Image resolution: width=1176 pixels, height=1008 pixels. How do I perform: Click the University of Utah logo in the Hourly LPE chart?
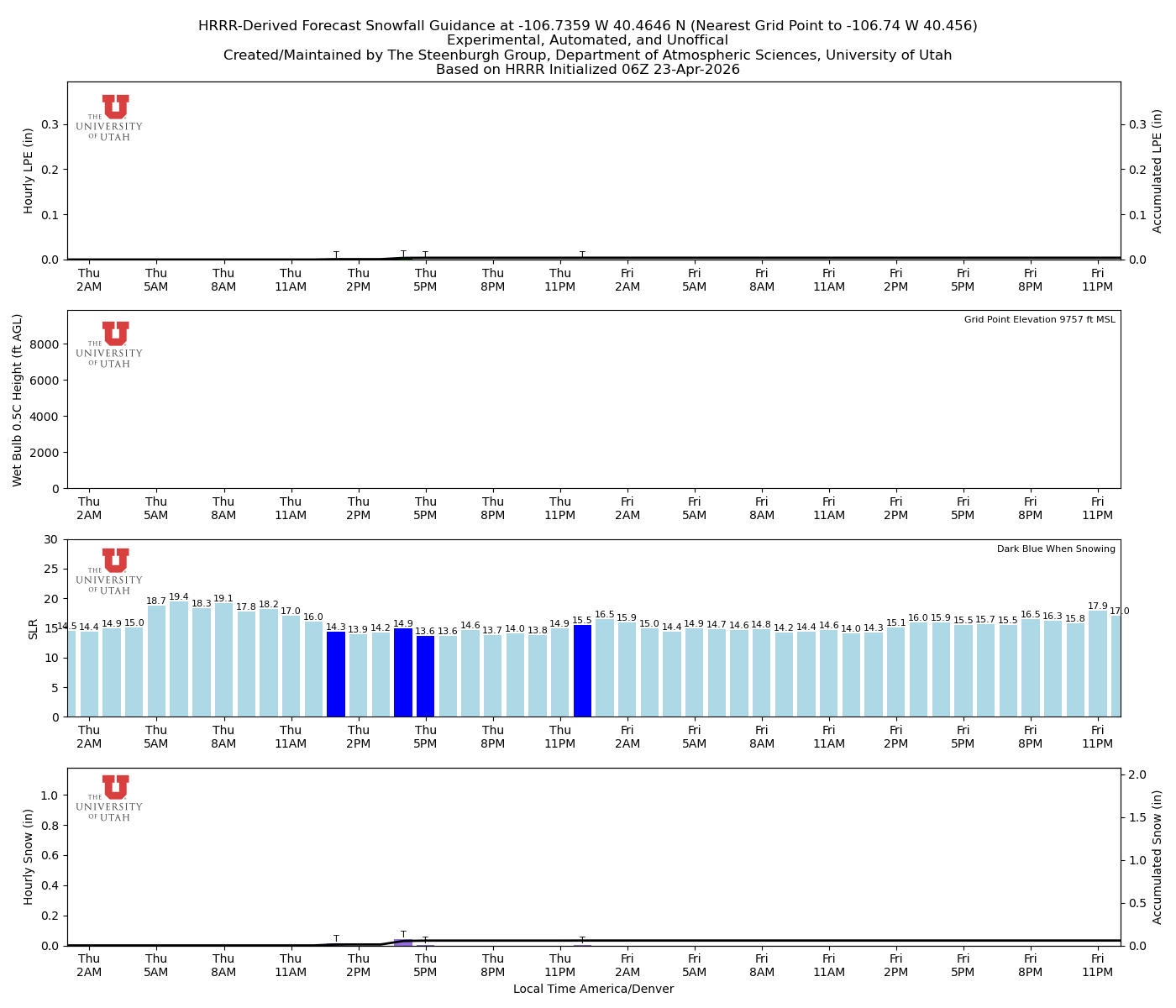[110, 118]
